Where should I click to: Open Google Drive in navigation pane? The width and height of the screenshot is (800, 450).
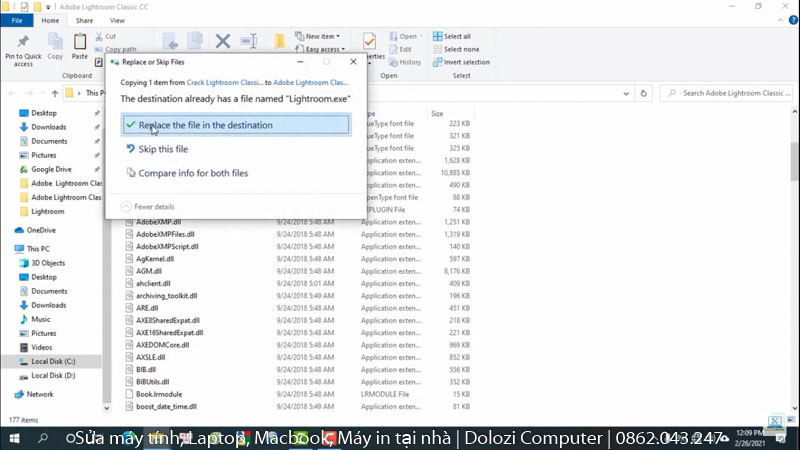[50, 169]
